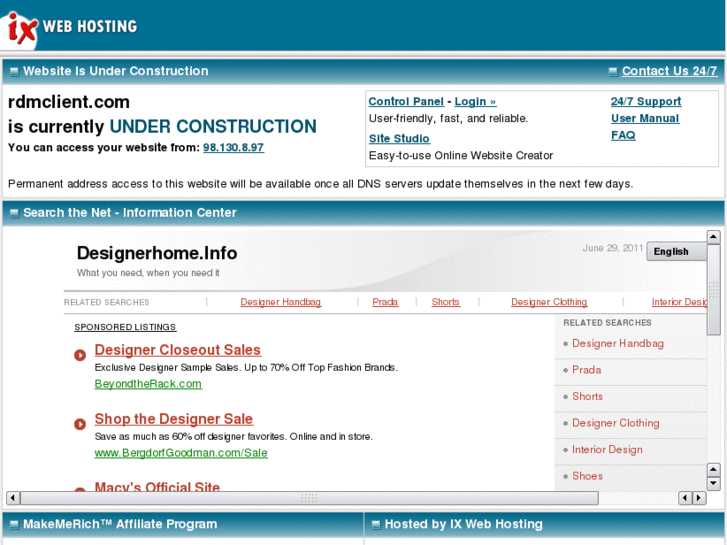727x545 pixels.
Task: Click the MakeMeRich Affiliate Program header icon
Action: point(14,525)
